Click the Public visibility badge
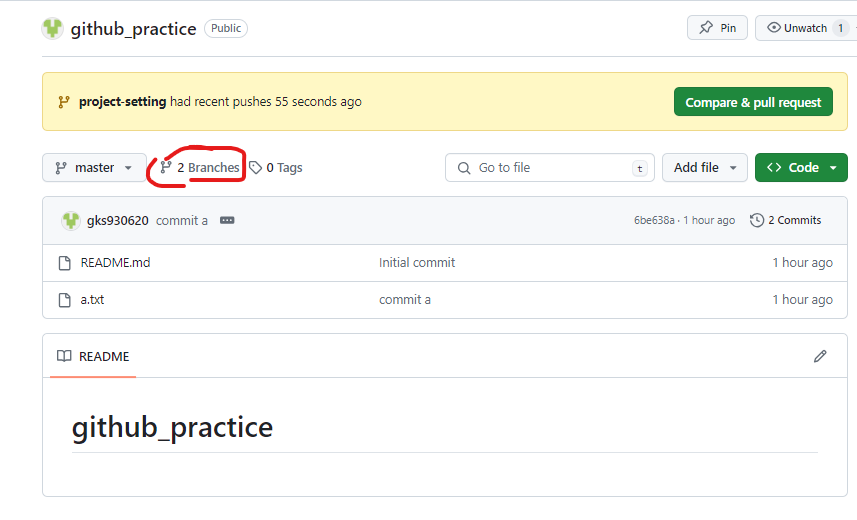The height and width of the screenshot is (520, 857). [226, 28]
